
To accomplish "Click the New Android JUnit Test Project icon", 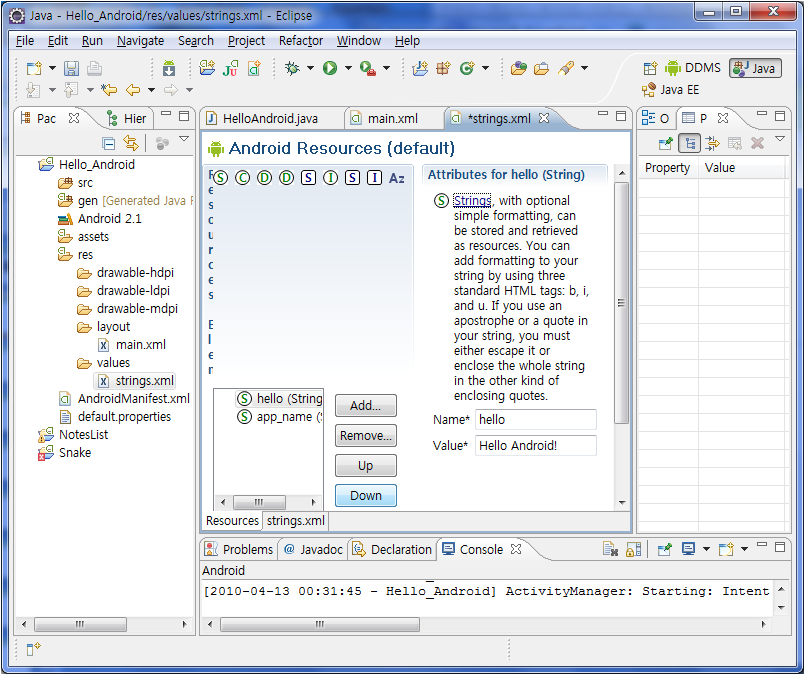I will pos(231,68).
